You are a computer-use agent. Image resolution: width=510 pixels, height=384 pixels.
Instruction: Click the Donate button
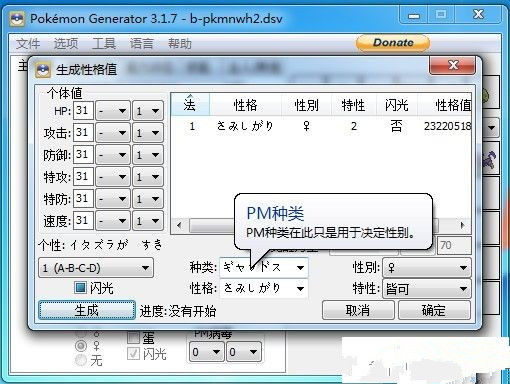pyautogui.click(x=393, y=43)
